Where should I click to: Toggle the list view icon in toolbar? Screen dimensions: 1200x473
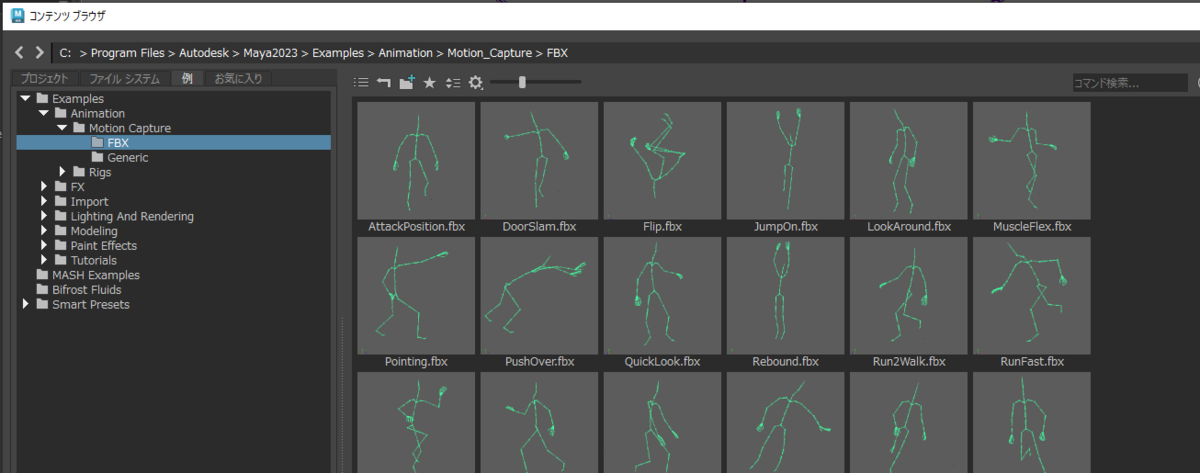pos(362,83)
